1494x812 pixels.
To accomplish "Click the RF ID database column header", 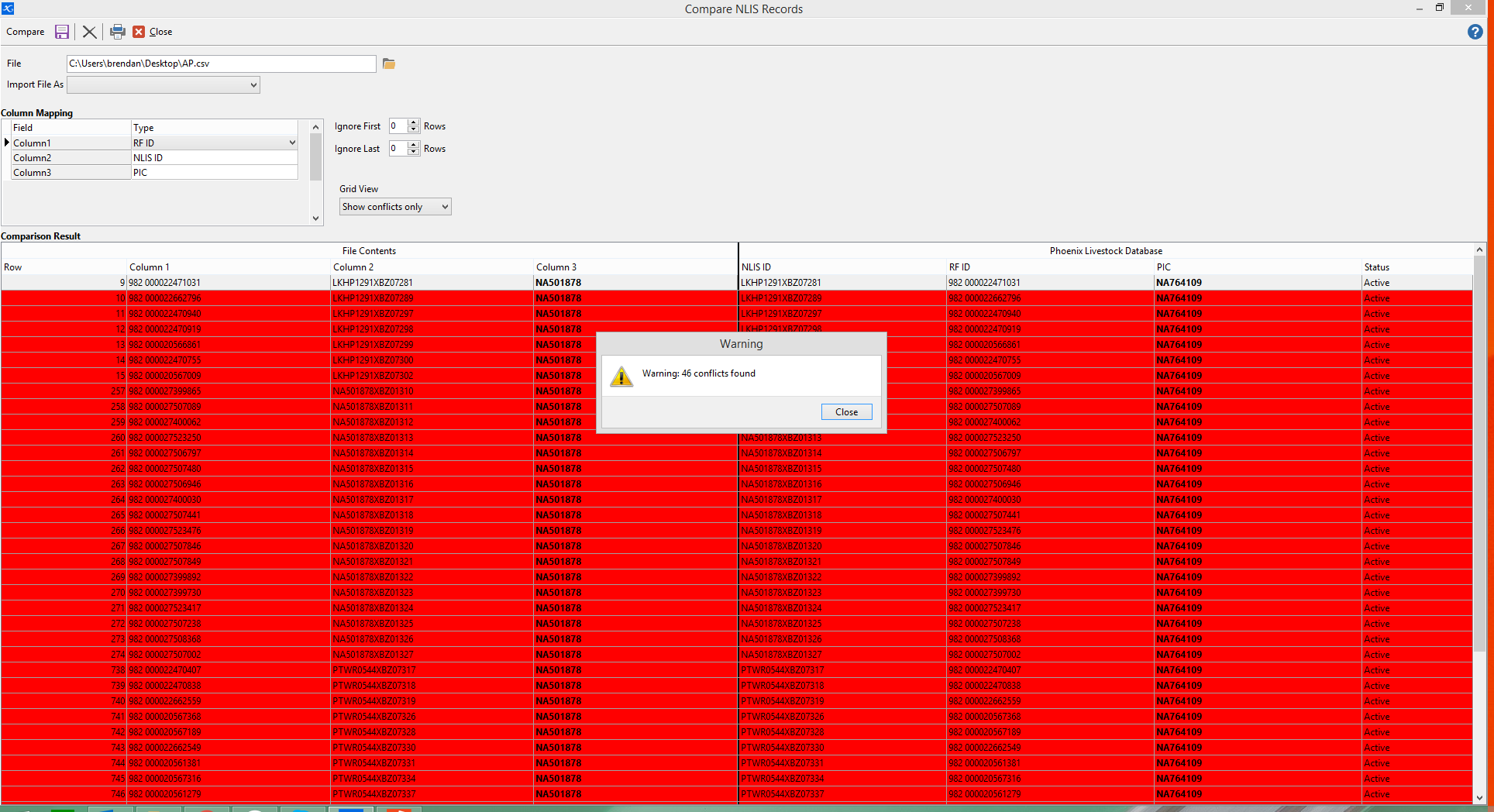I will coord(1050,267).
